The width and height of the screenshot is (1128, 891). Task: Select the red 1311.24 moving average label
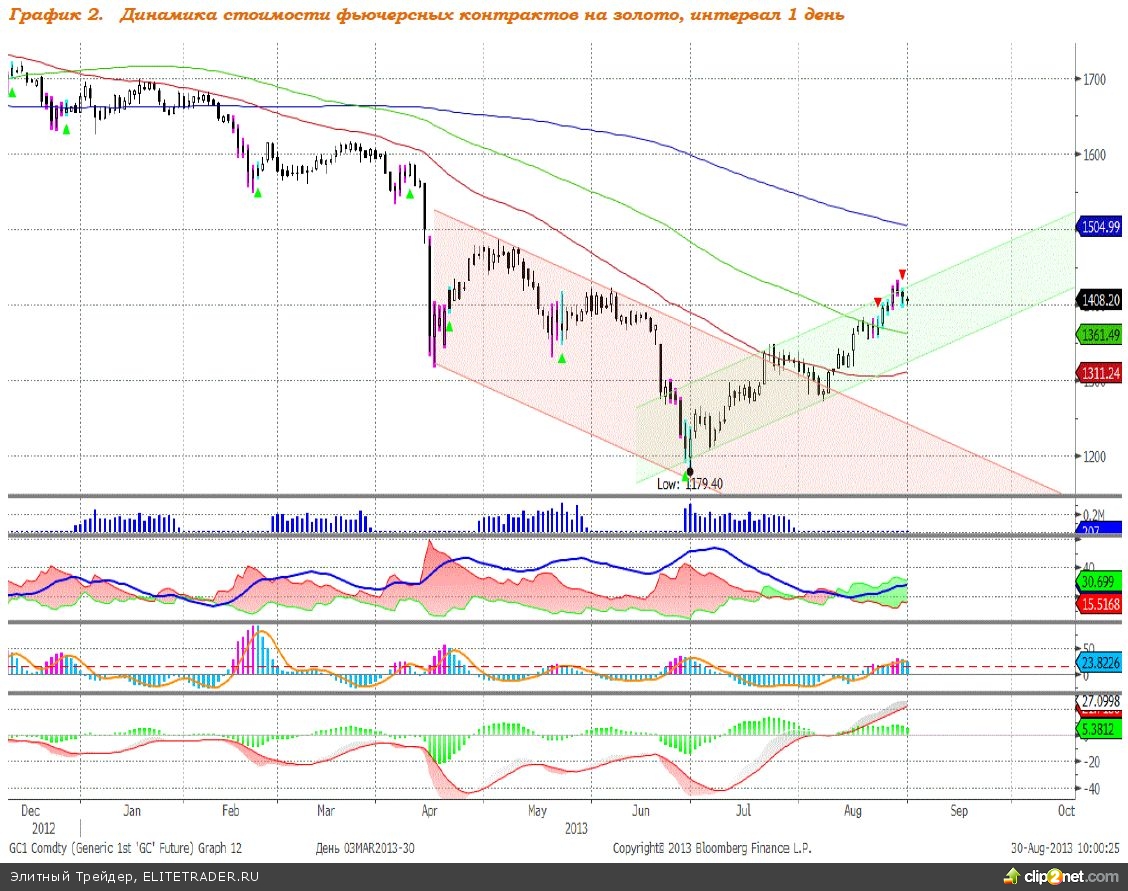pyautogui.click(x=1100, y=374)
